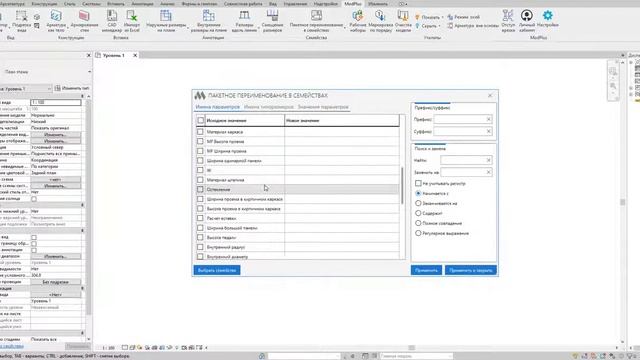The height and width of the screenshot is (360, 640).
Task: Select the 'Регулярное выражение' radio option
Action: [x=418, y=233]
